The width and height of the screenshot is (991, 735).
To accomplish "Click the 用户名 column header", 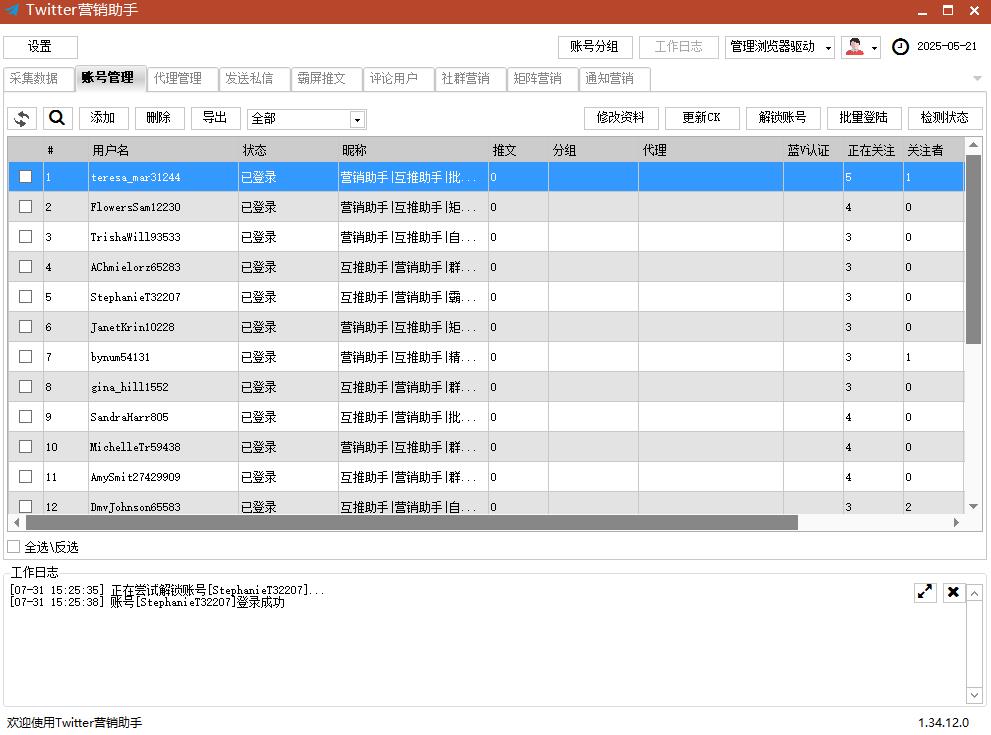I will click(110, 150).
